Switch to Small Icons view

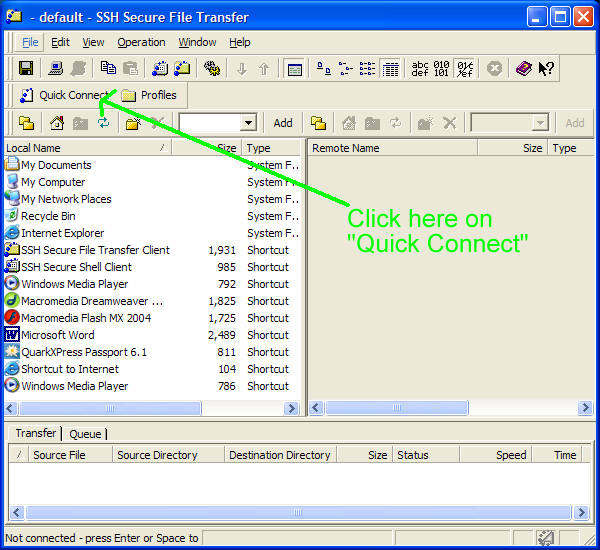(346, 69)
